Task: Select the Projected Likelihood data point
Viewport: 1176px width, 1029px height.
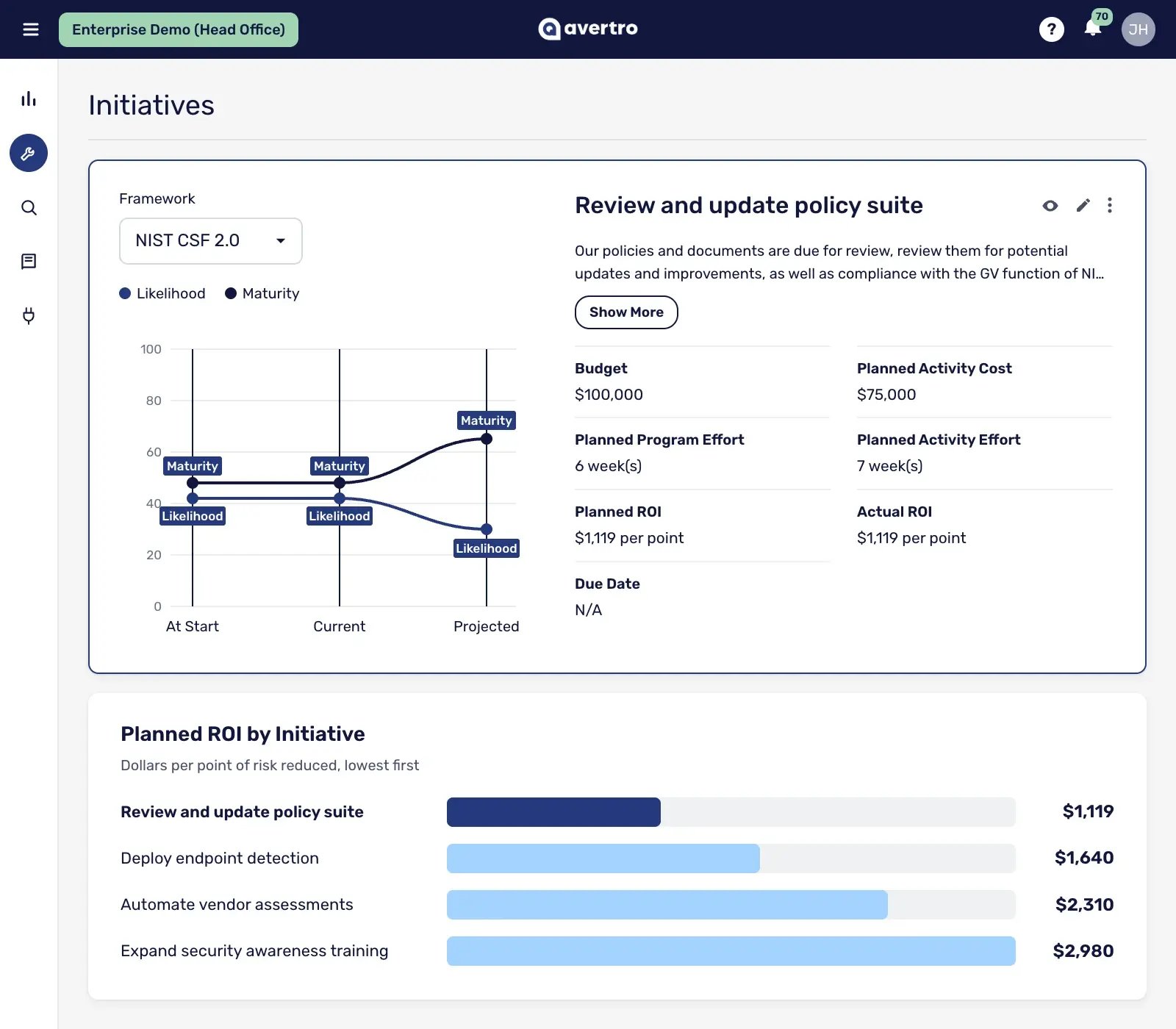Action: [x=487, y=529]
